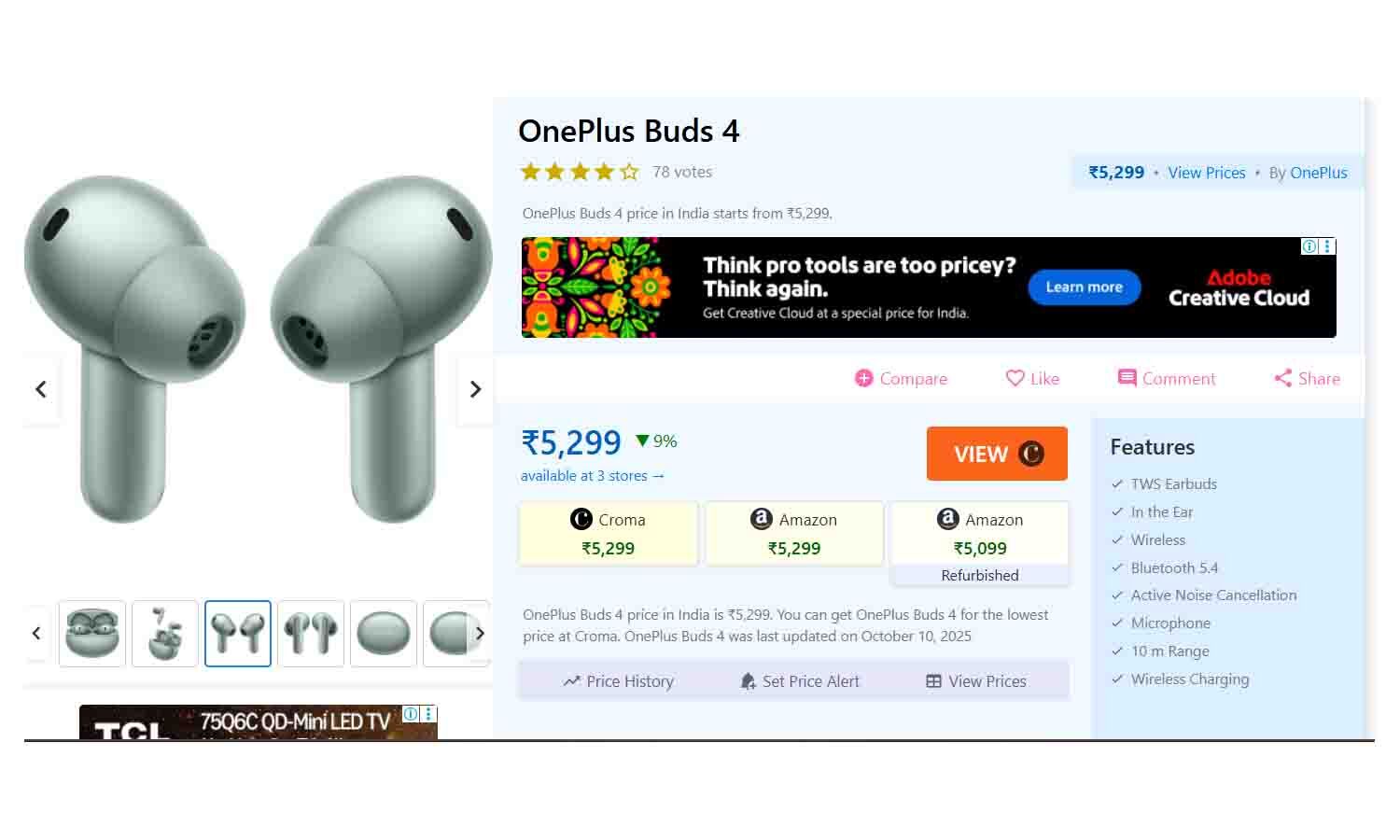Click the Share icon
This screenshot has height=840, width=1400.
click(x=1283, y=378)
